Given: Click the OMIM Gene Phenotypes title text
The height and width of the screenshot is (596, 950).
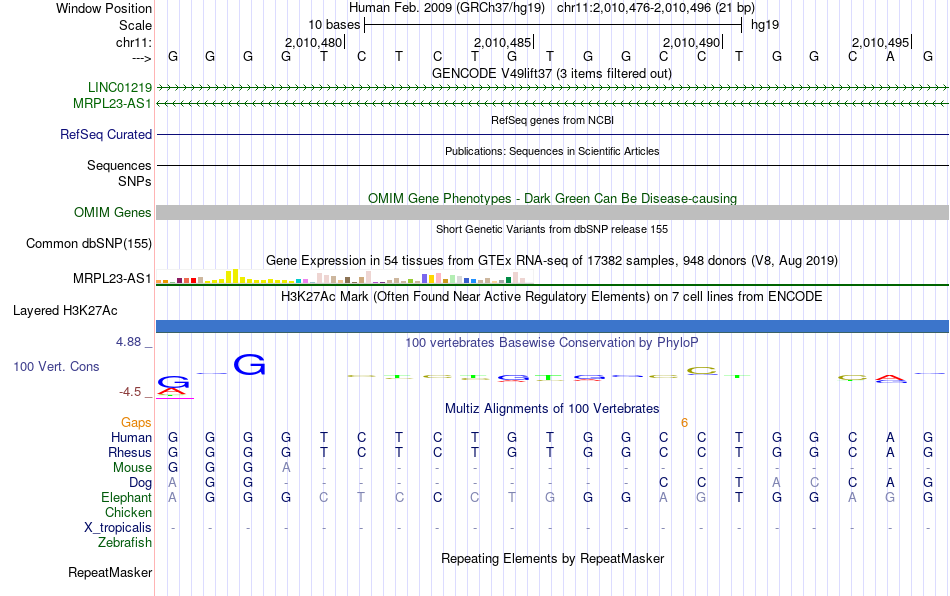Looking at the screenshot, I should coord(552,199).
